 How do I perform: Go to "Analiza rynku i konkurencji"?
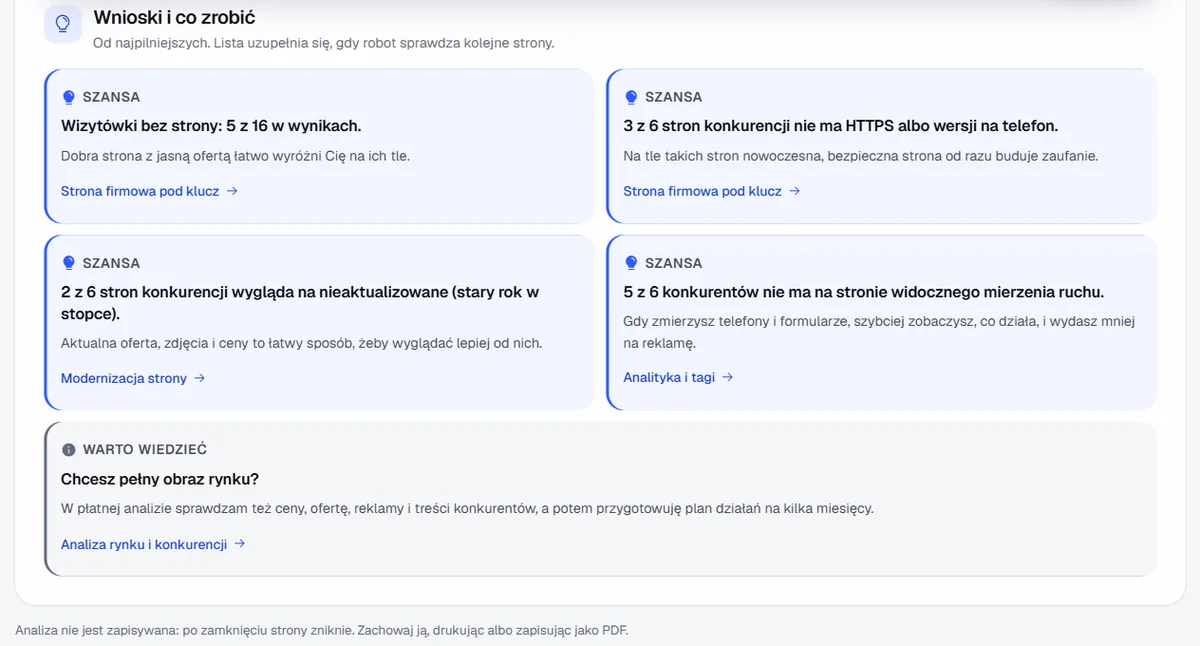coord(153,544)
